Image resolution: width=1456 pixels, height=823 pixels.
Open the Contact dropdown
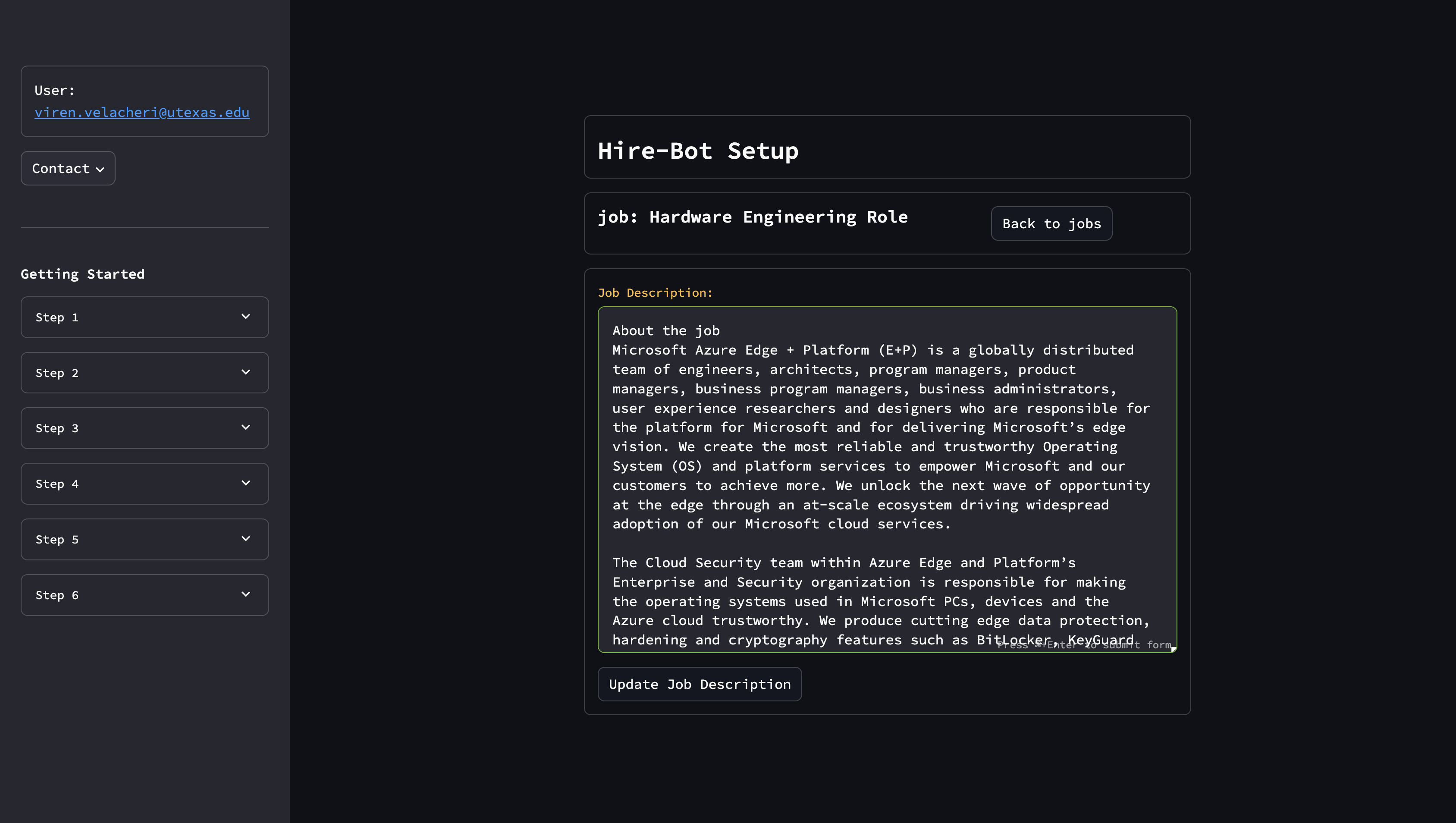click(68, 169)
